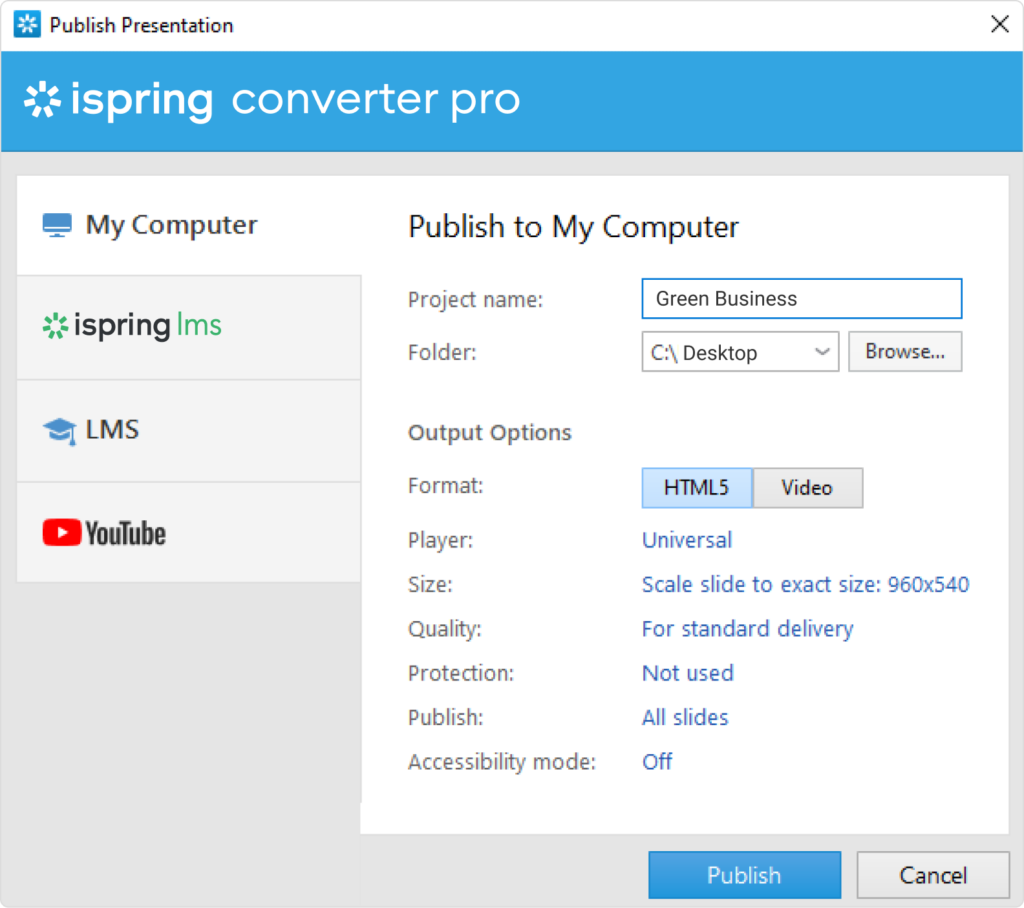Click the Browse... button

click(x=904, y=351)
